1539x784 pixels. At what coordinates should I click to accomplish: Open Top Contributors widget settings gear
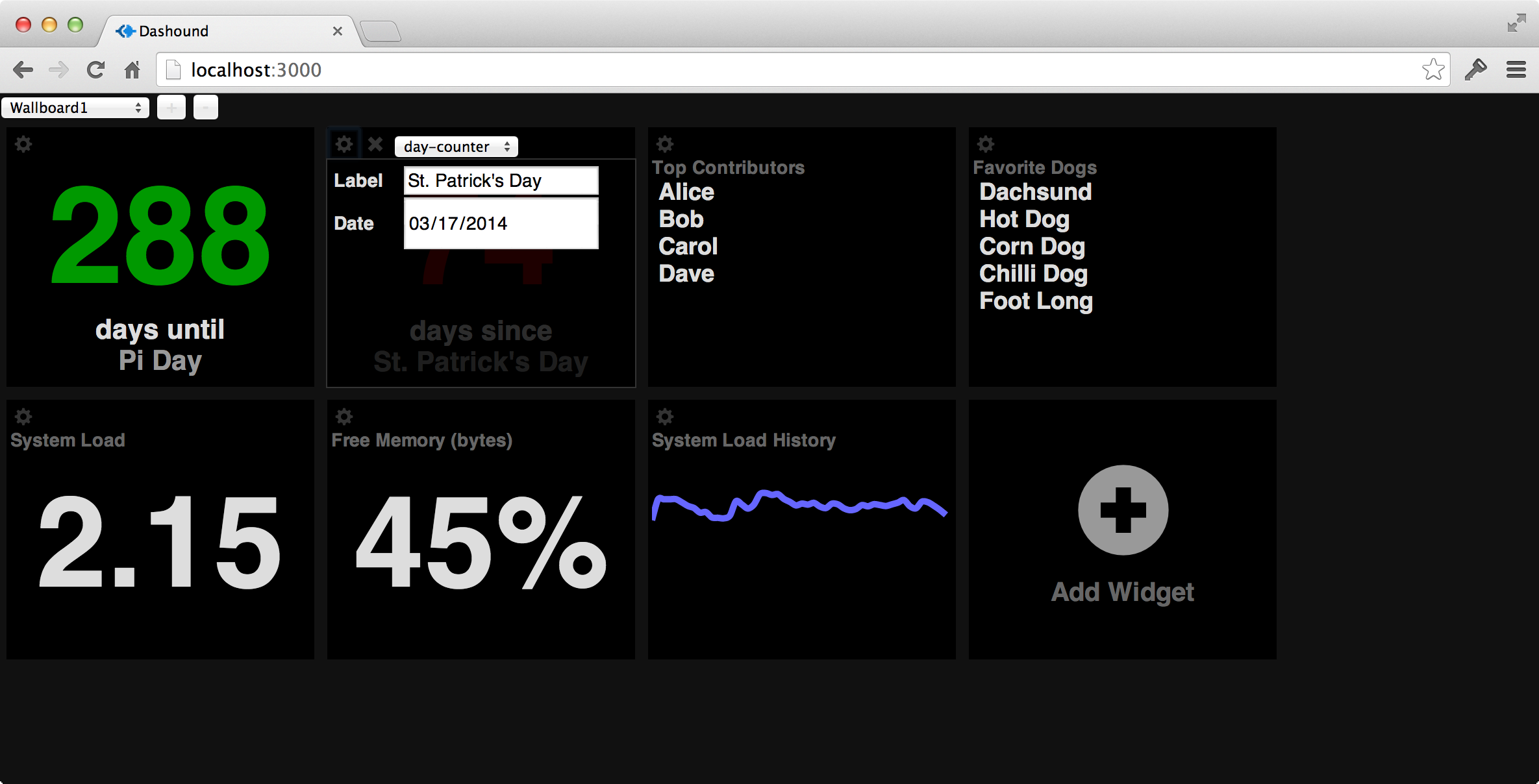point(665,144)
